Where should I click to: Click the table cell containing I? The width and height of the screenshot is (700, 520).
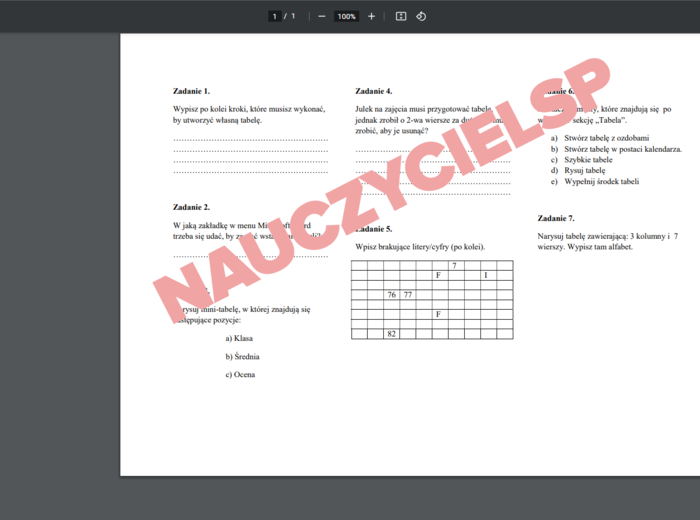(486, 275)
